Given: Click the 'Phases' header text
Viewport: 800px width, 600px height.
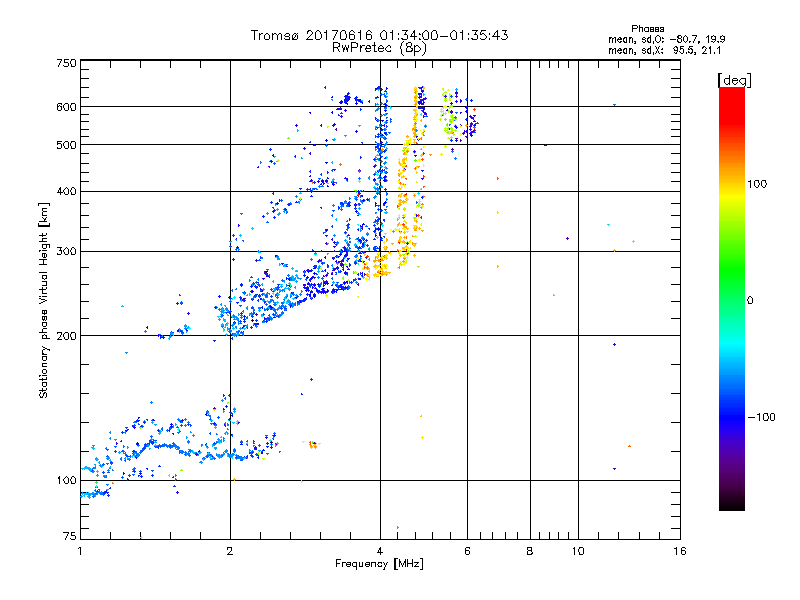Looking at the screenshot, I should (x=647, y=29).
